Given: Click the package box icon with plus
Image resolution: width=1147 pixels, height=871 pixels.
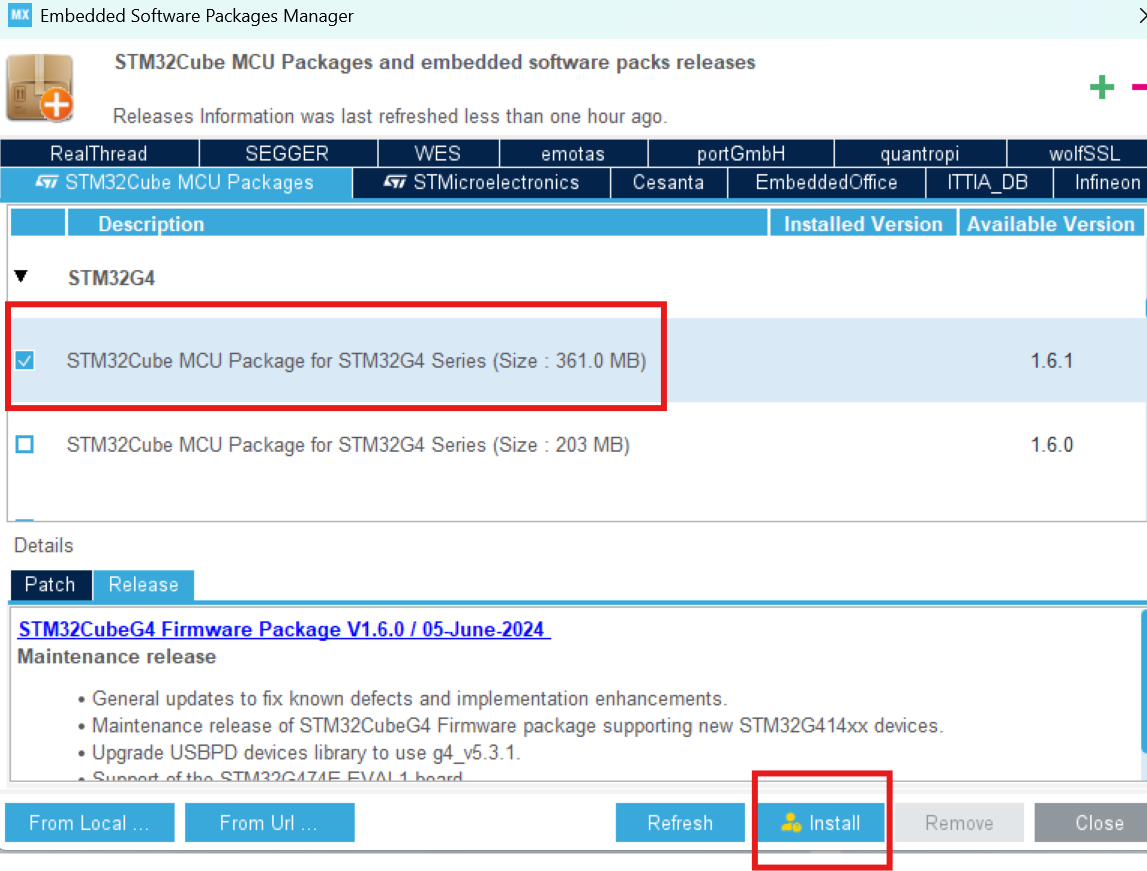Looking at the screenshot, I should (40, 88).
